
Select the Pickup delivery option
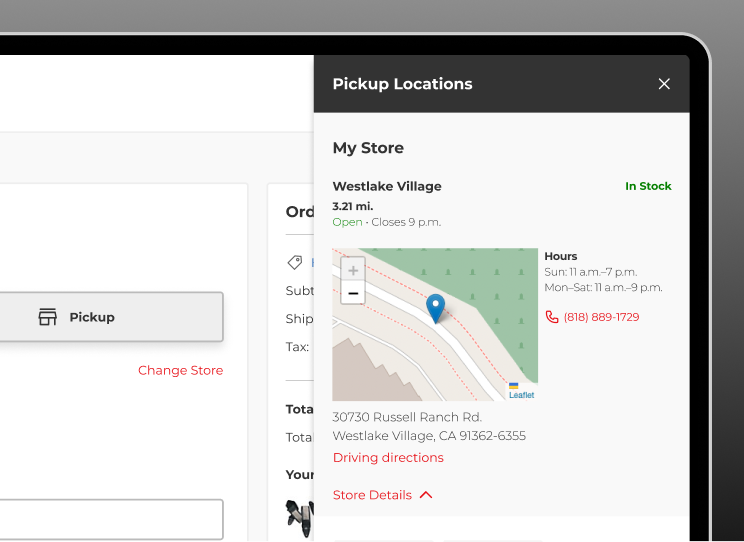110,317
